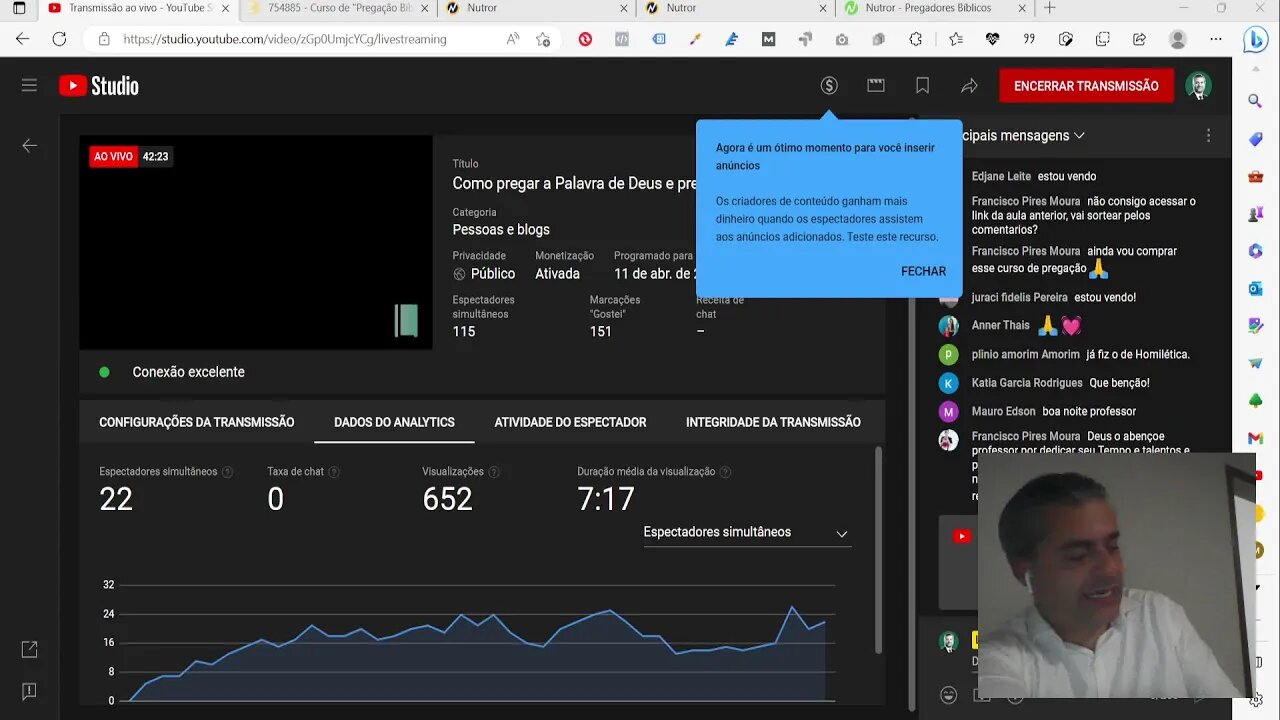This screenshot has width=1280, height=720.
Task: Click juraci fidelis Pereira's chat message
Action: pyautogui.click(x=1054, y=297)
